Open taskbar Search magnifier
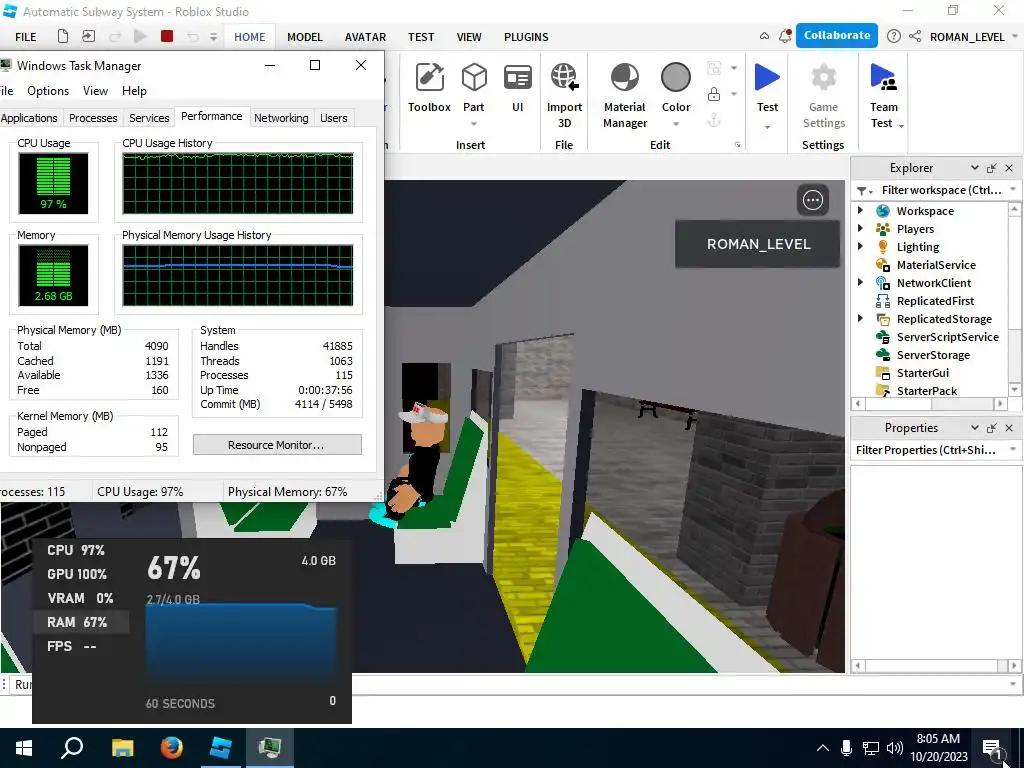This screenshot has width=1024, height=768. (x=72, y=748)
